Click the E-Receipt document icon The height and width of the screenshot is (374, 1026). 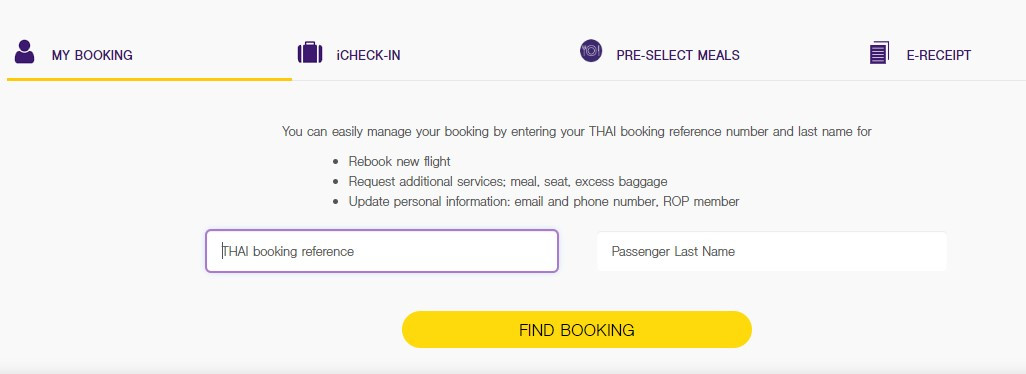(x=879, y=53)
